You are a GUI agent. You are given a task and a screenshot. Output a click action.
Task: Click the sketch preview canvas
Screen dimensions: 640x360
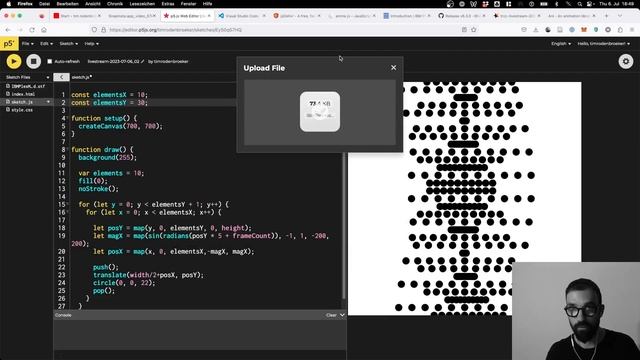464,198
